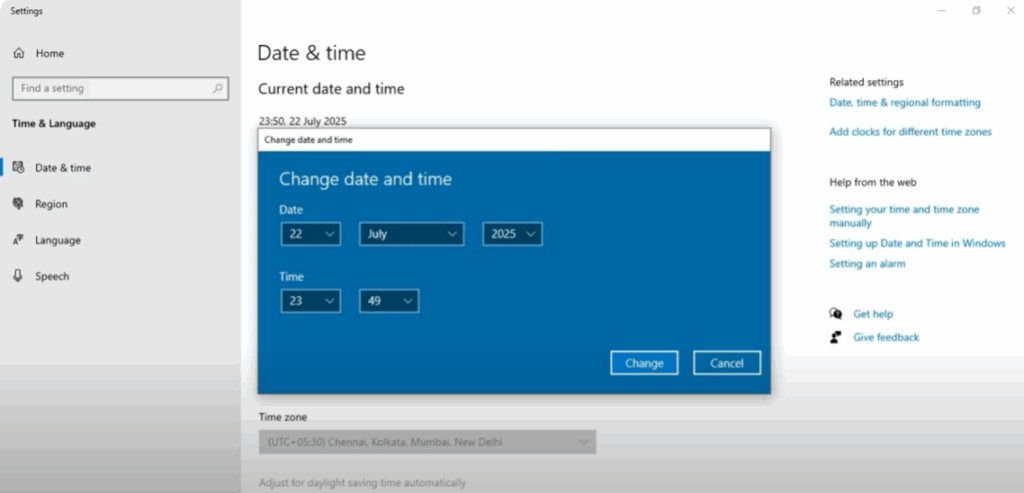Expand the Time zone dropdown (UTC+05:30)
1024x493 pixels.
[427, 442]
